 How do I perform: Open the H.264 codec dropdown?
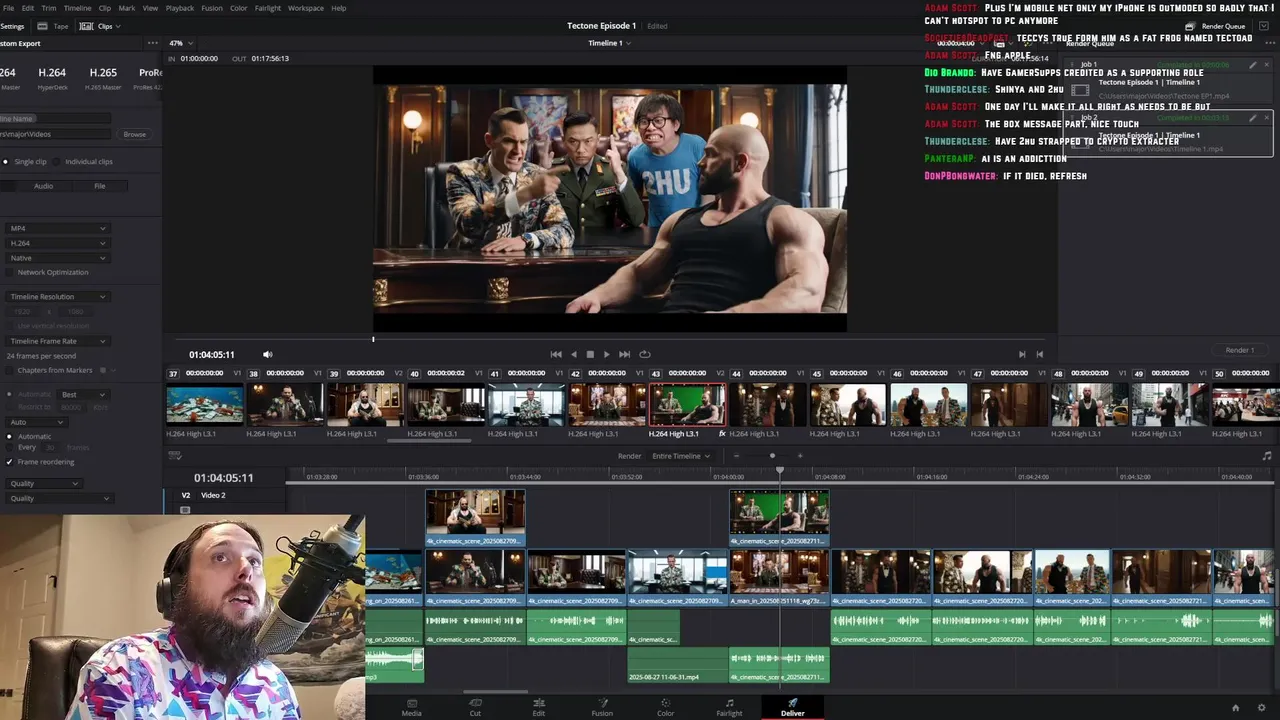pos(56,243)
